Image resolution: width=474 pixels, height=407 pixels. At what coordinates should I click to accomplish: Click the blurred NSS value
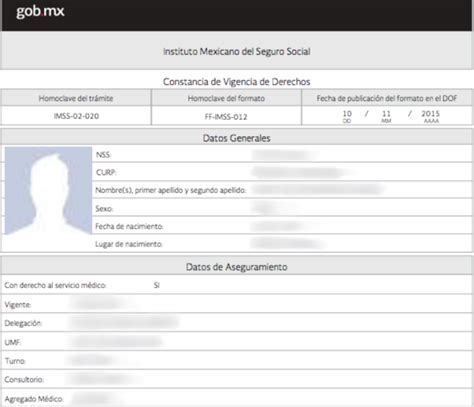click(x=284, y=155)
